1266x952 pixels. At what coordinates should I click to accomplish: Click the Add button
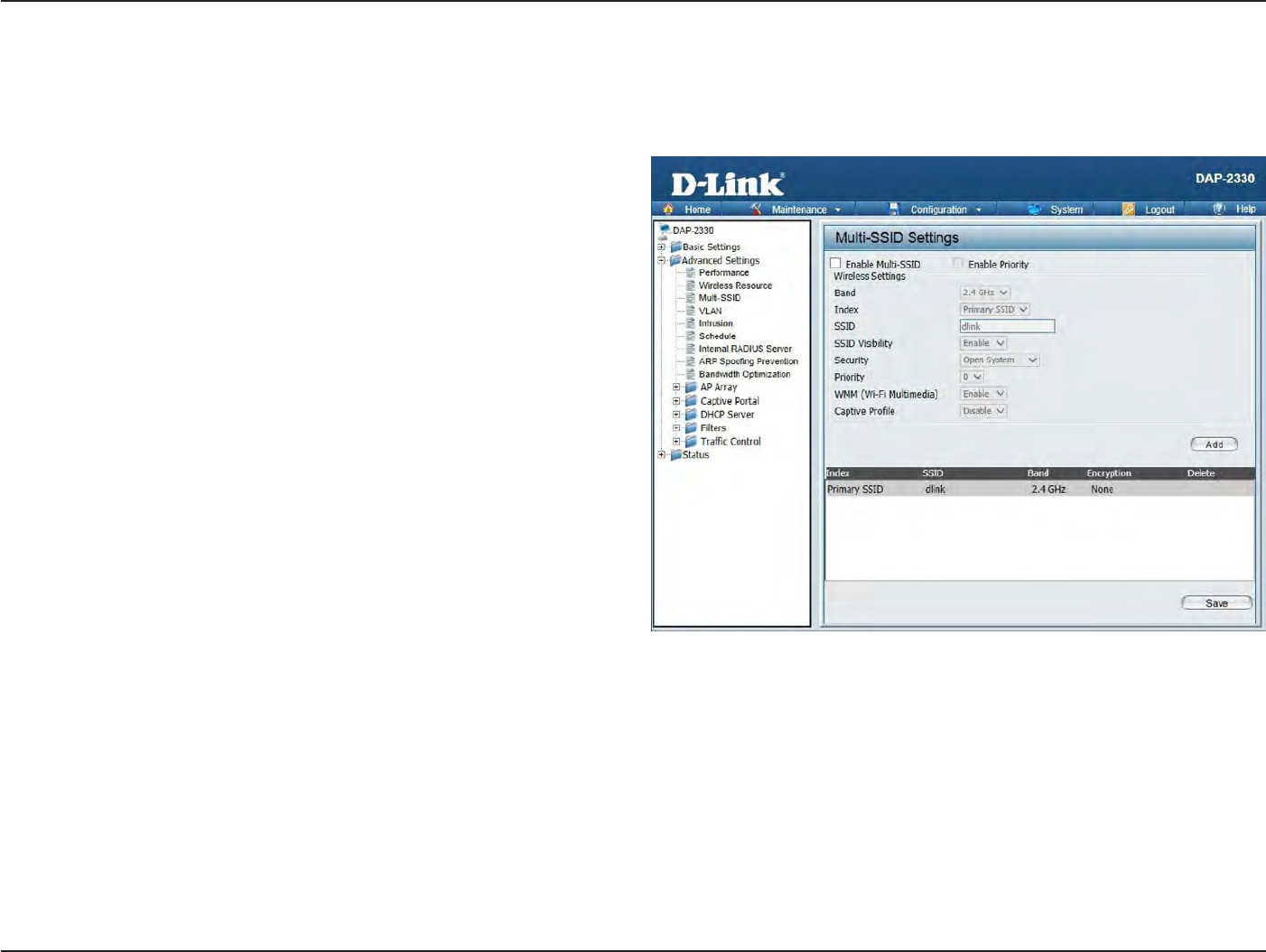coord(1215,444)
